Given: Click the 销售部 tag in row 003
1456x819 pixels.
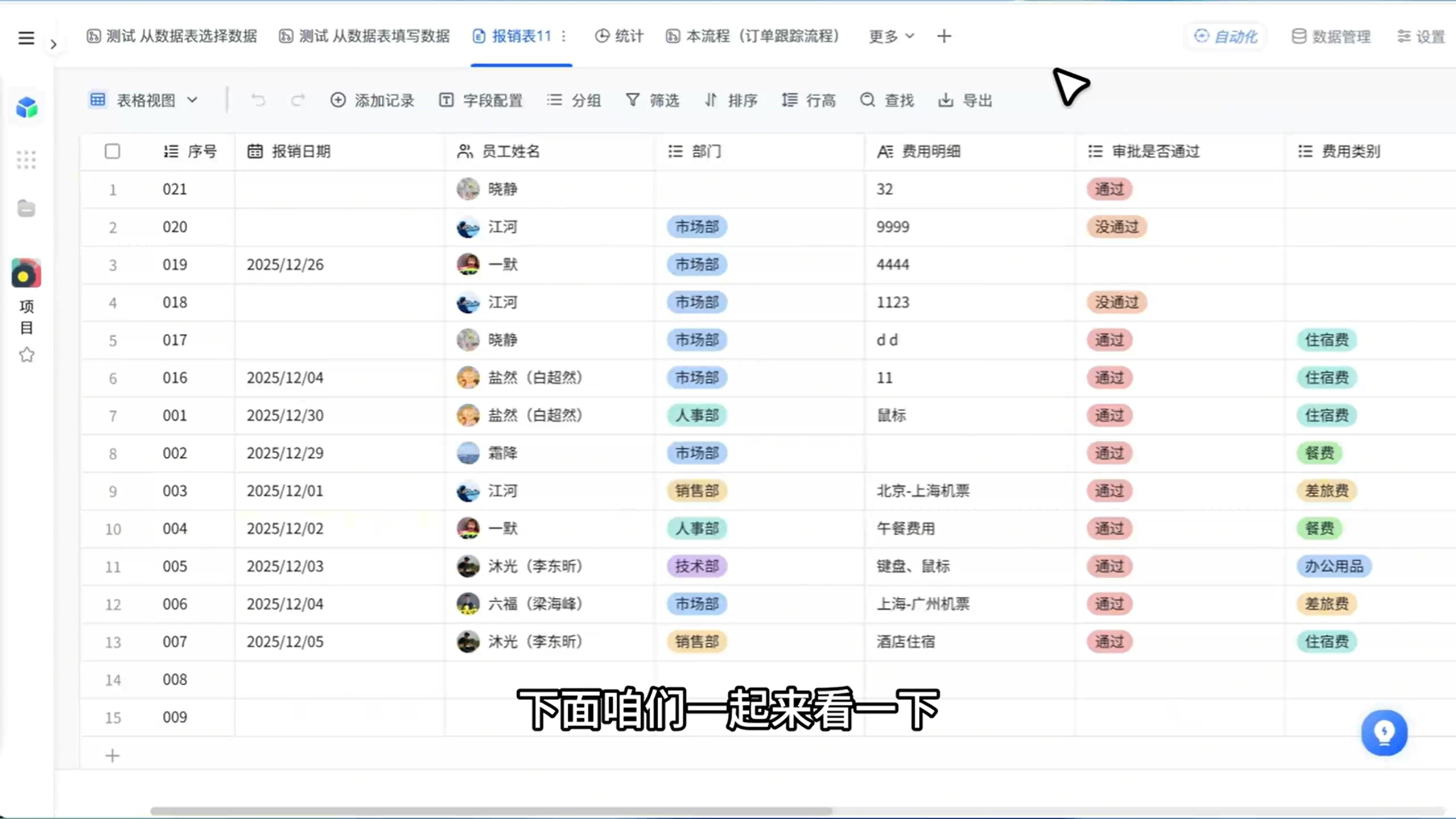Looking at the screenshot, I should (697, 491).
